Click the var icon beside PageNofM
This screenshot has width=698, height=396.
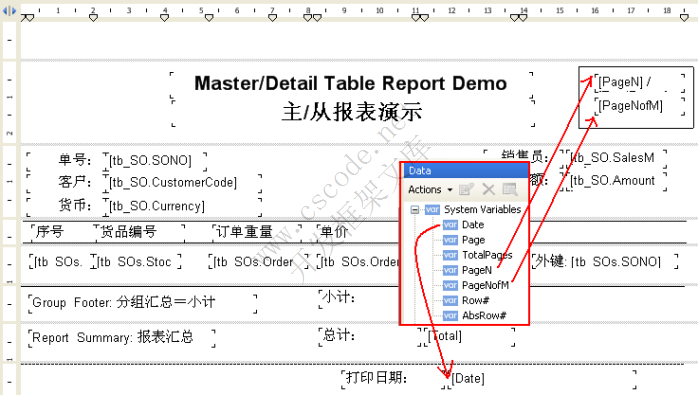(450, 285)
